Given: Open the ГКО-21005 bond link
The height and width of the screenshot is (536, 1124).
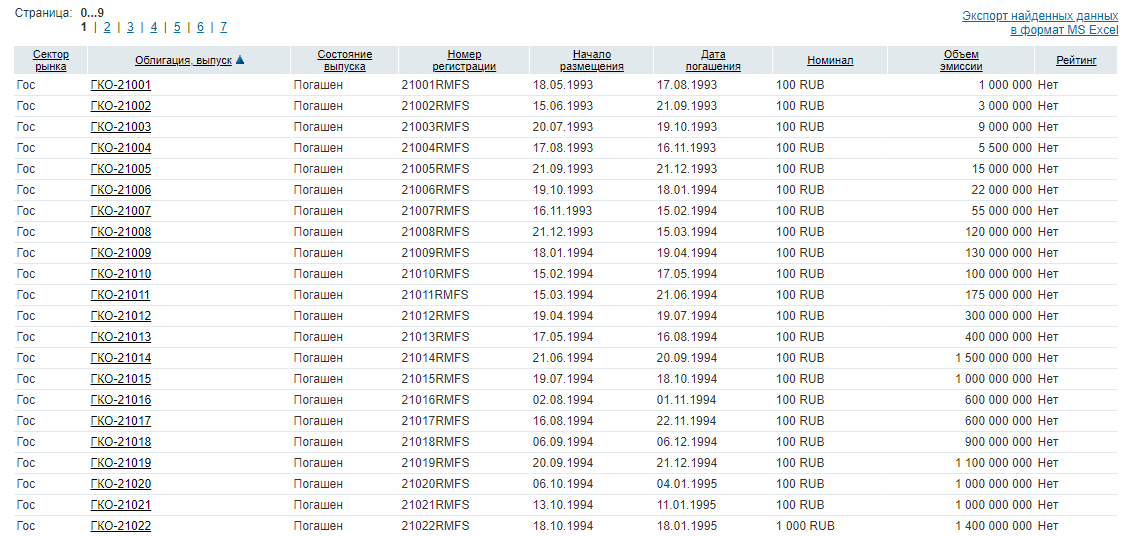Looking at the screenshot, I should click(x=121, y=169).
